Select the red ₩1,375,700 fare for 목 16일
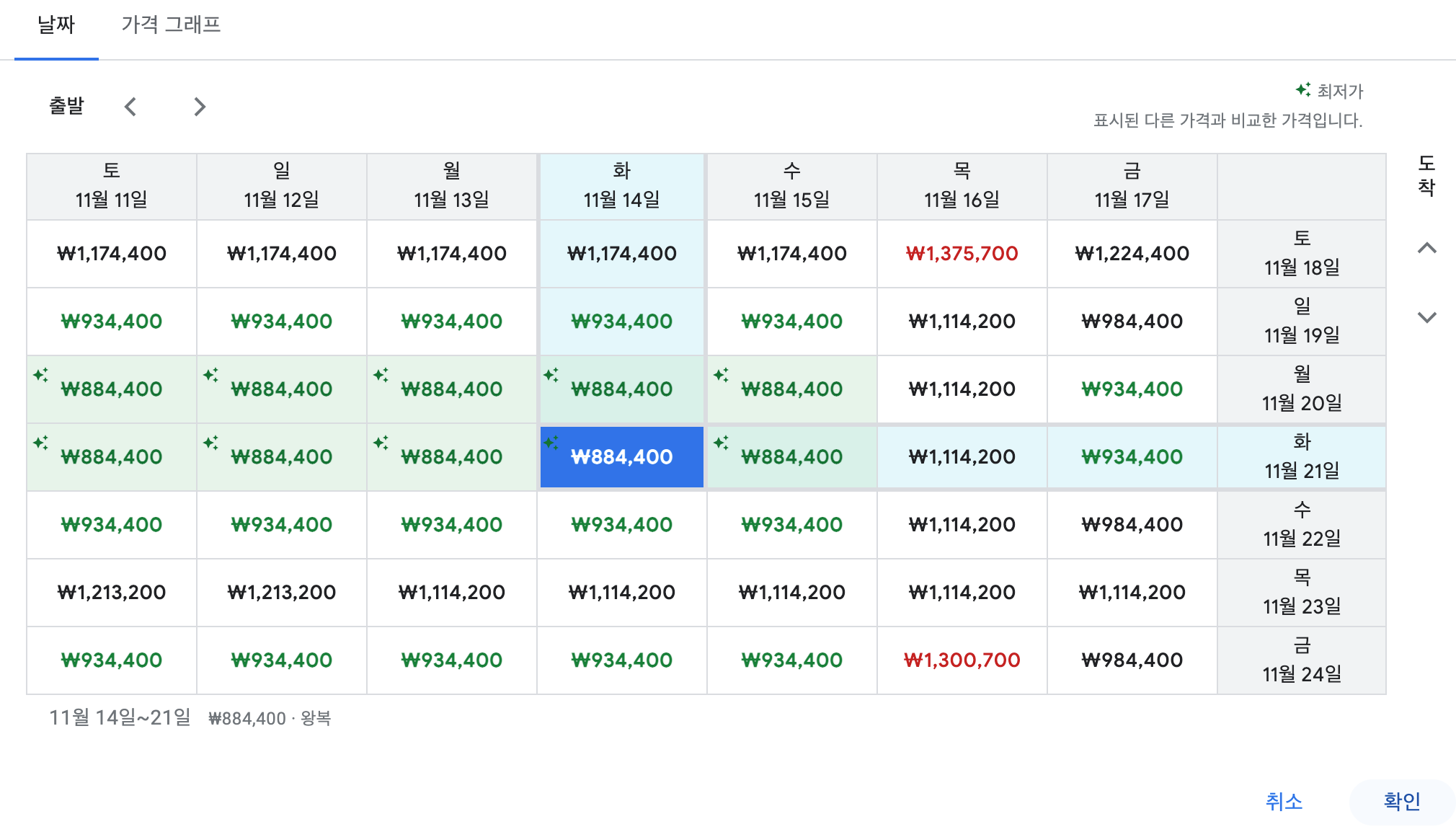 (962, 253)
